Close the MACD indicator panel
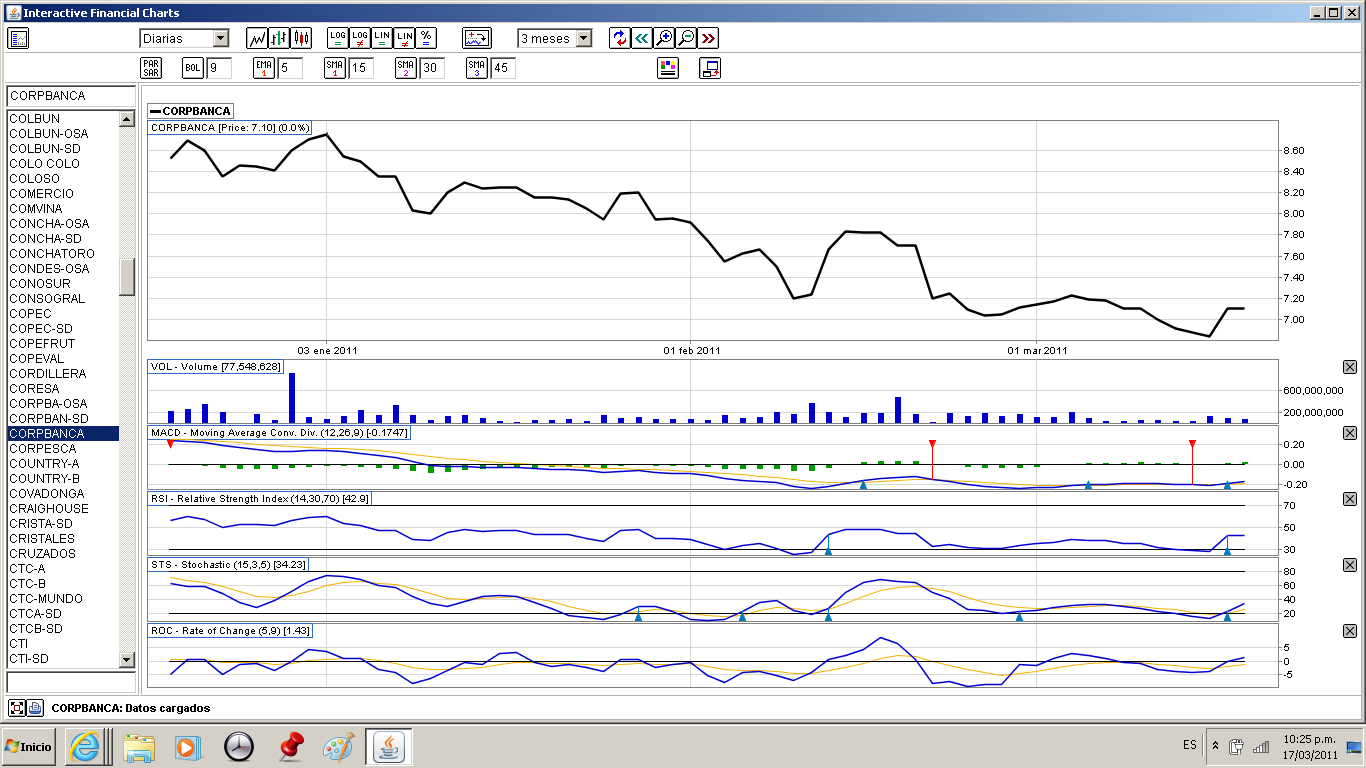The image size is (1366, 768). (1350, 433)
